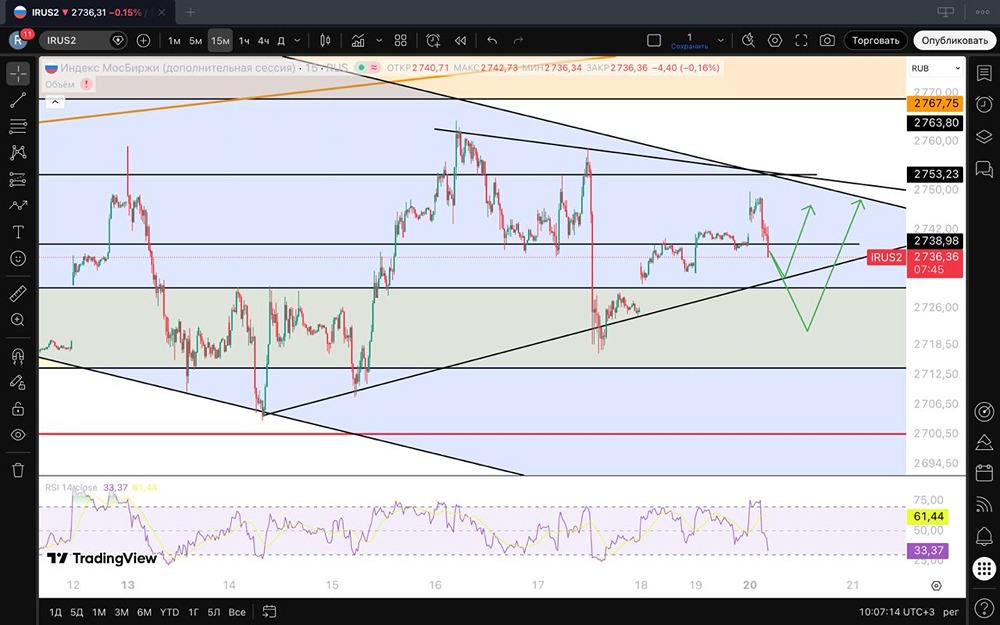1000x625 pixels.
Task: Switch to 5м timeframe
Action: point(195,40)
